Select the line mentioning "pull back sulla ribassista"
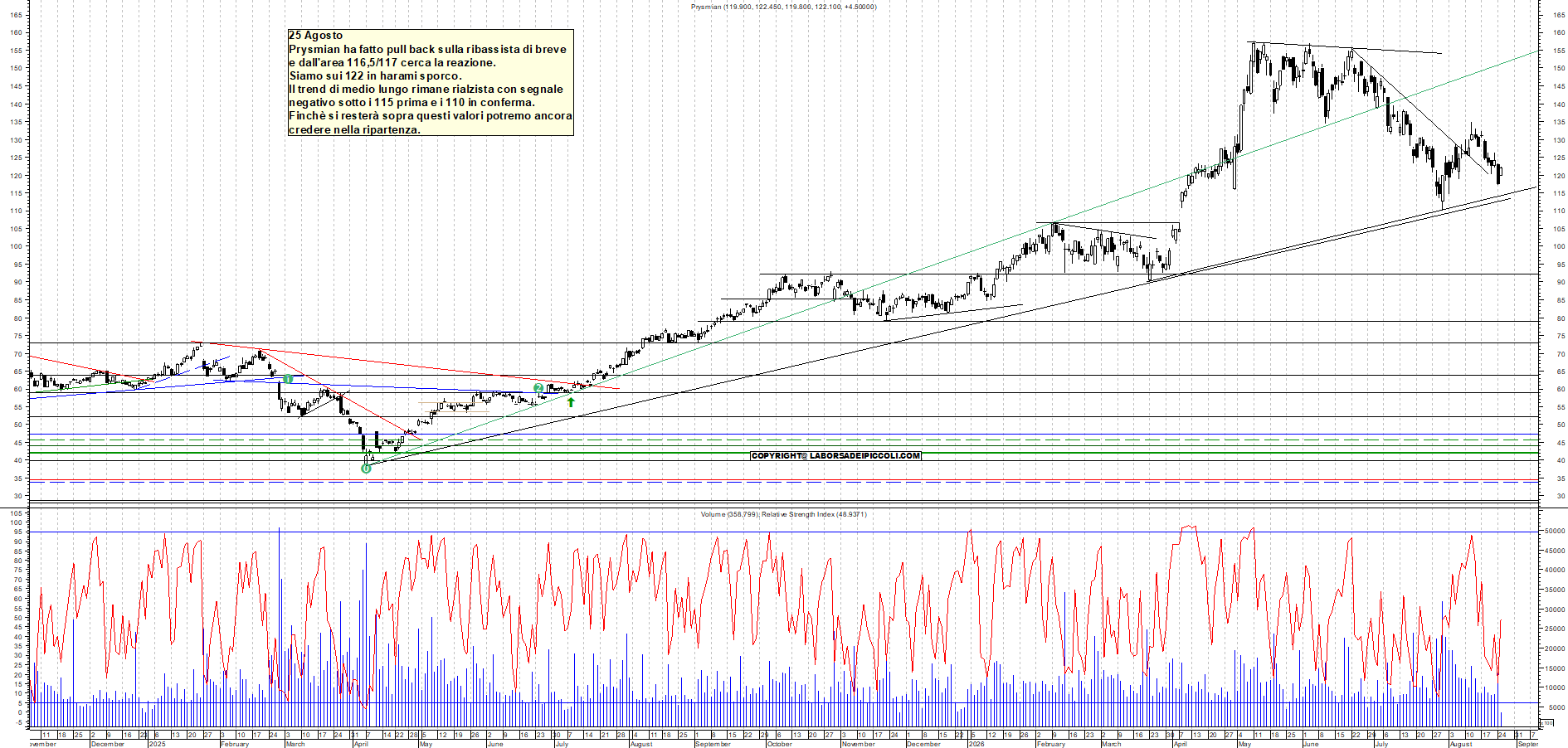Viewport: 1568px width, 748px height. (427, 49)
